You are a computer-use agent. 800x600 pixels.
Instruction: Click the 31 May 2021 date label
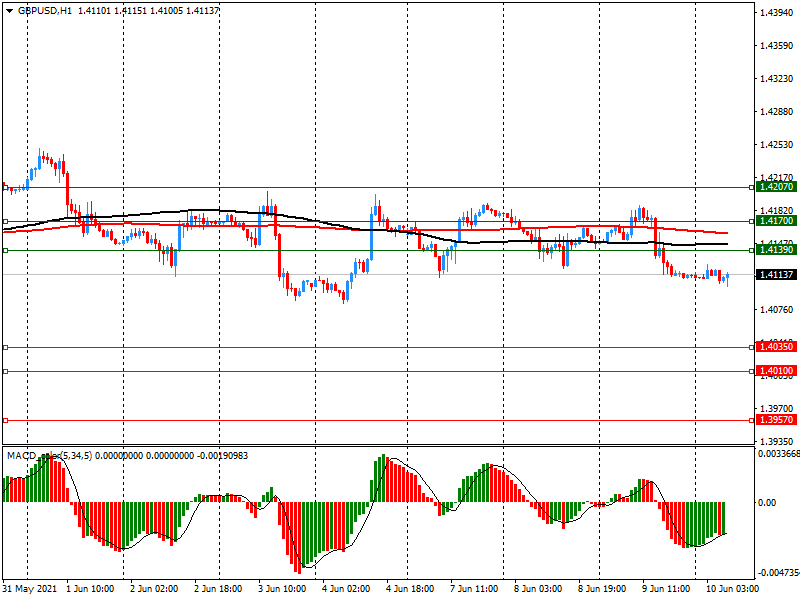tap(30, 589)
